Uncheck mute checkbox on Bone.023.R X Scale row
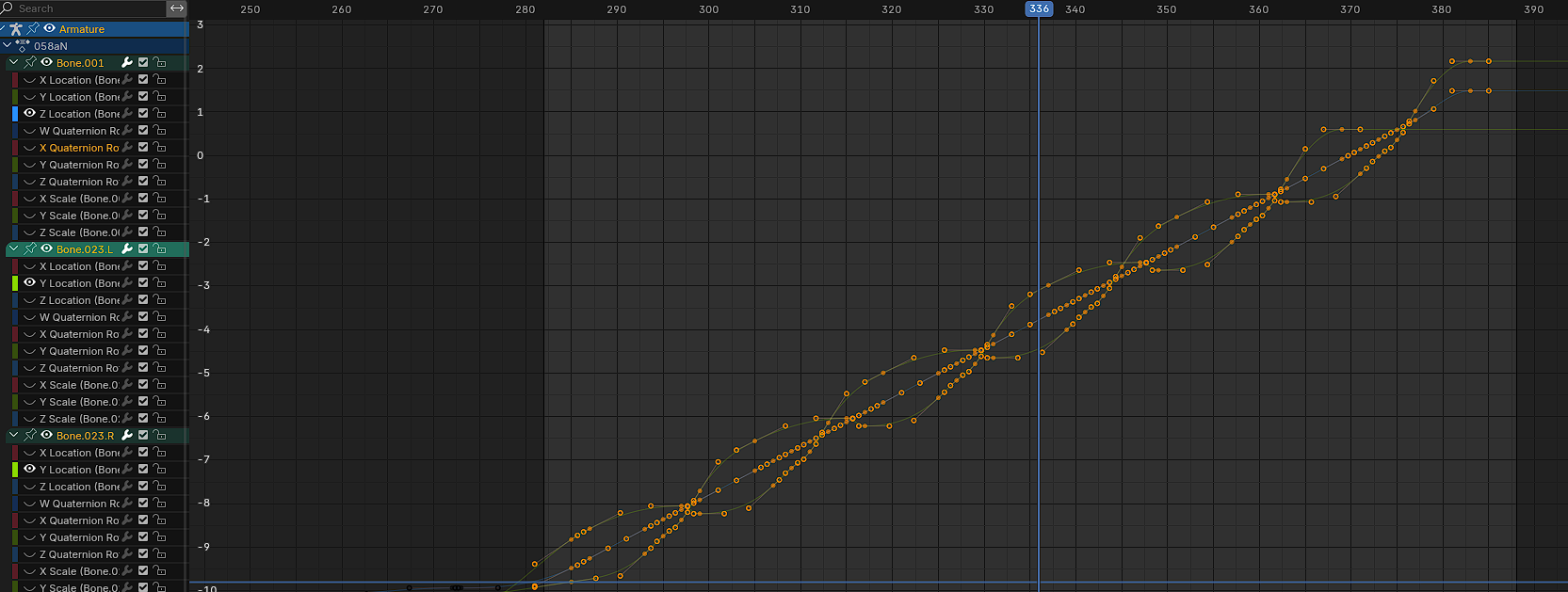1568x592 pixels. tap(143, 571)
